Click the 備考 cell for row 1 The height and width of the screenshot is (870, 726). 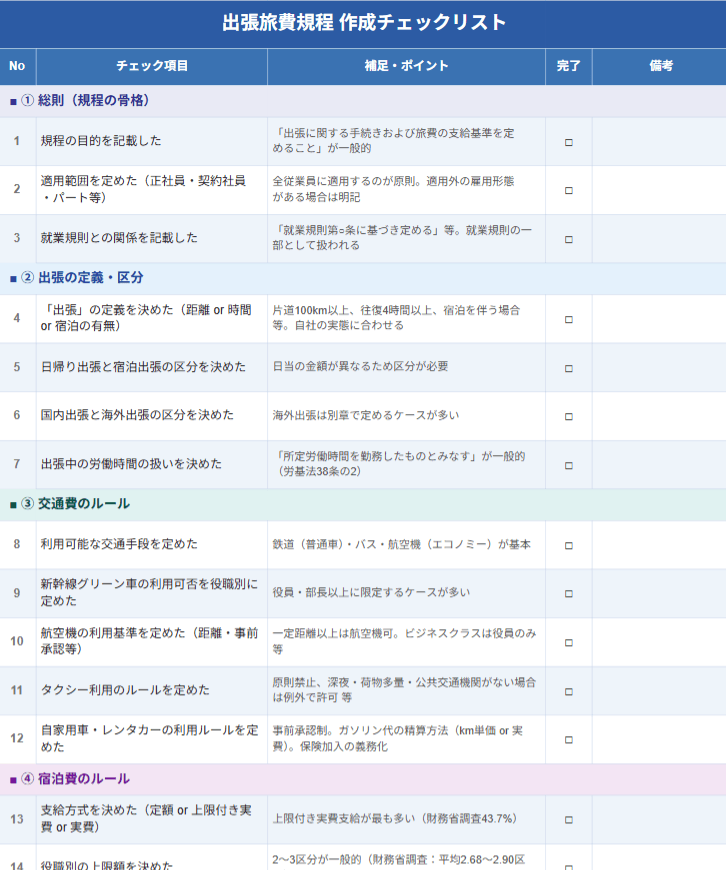pyautogui.click(x=659, y=142)
